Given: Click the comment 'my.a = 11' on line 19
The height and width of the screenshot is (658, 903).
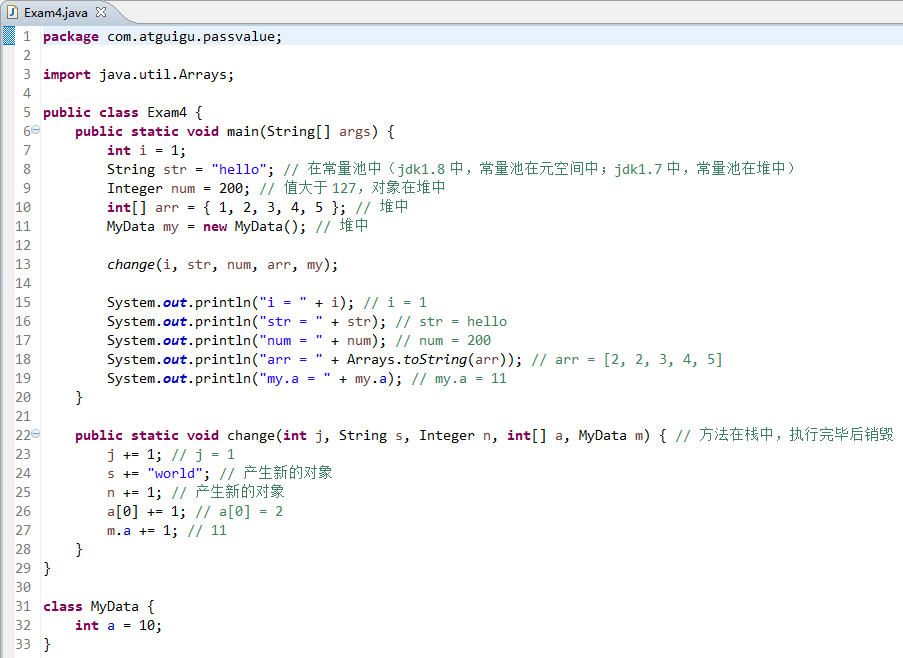Looking at the screenshot, I should point(471,379).
